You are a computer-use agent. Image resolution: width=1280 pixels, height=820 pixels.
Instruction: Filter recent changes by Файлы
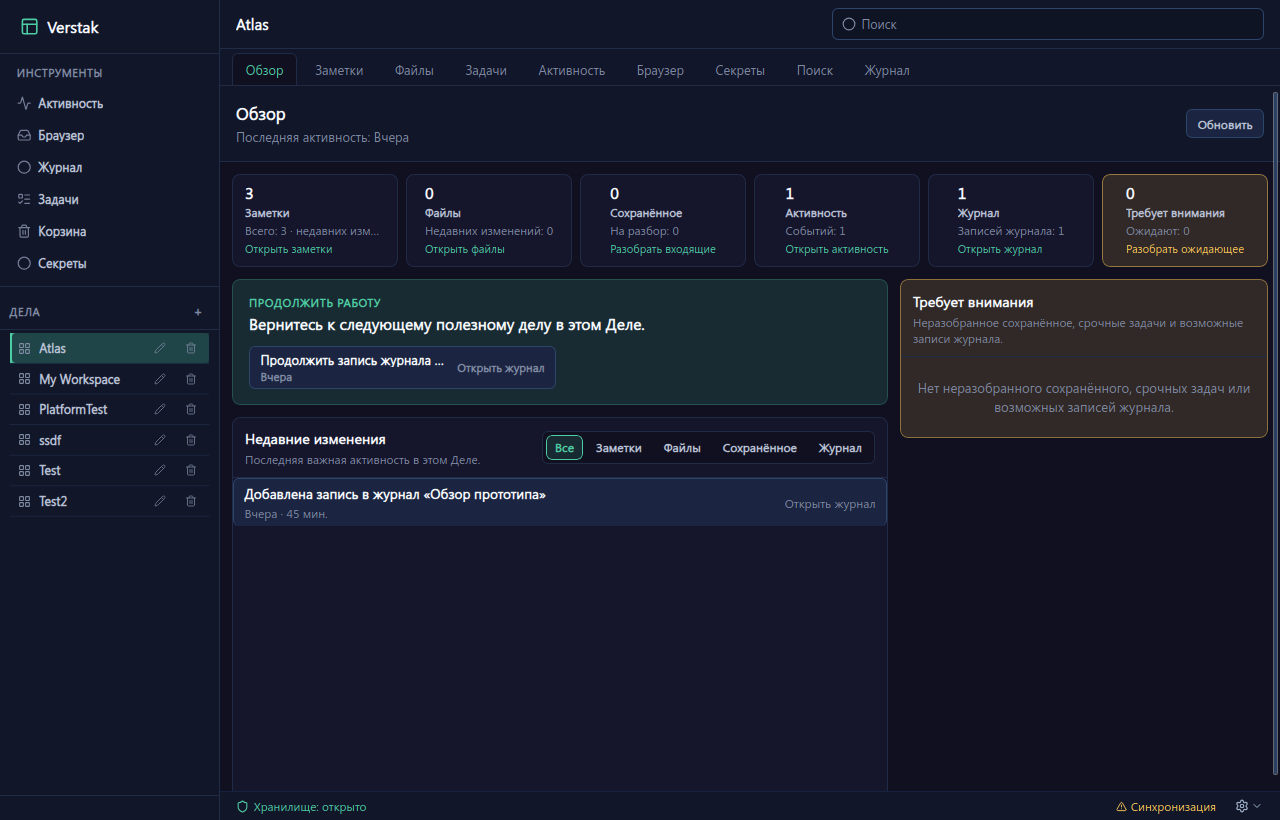point(682,448)
